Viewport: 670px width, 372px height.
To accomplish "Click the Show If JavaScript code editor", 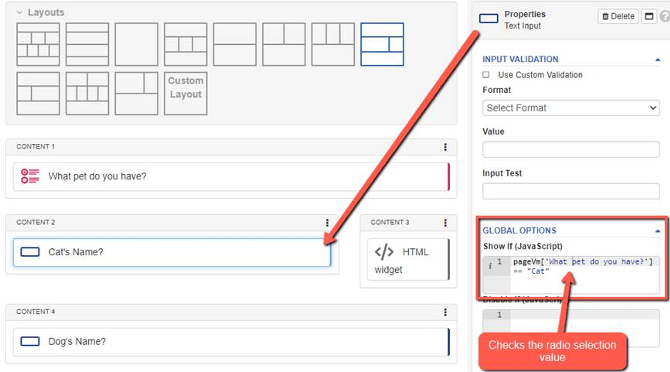I will pyautogui.click(x=571, y=275).
